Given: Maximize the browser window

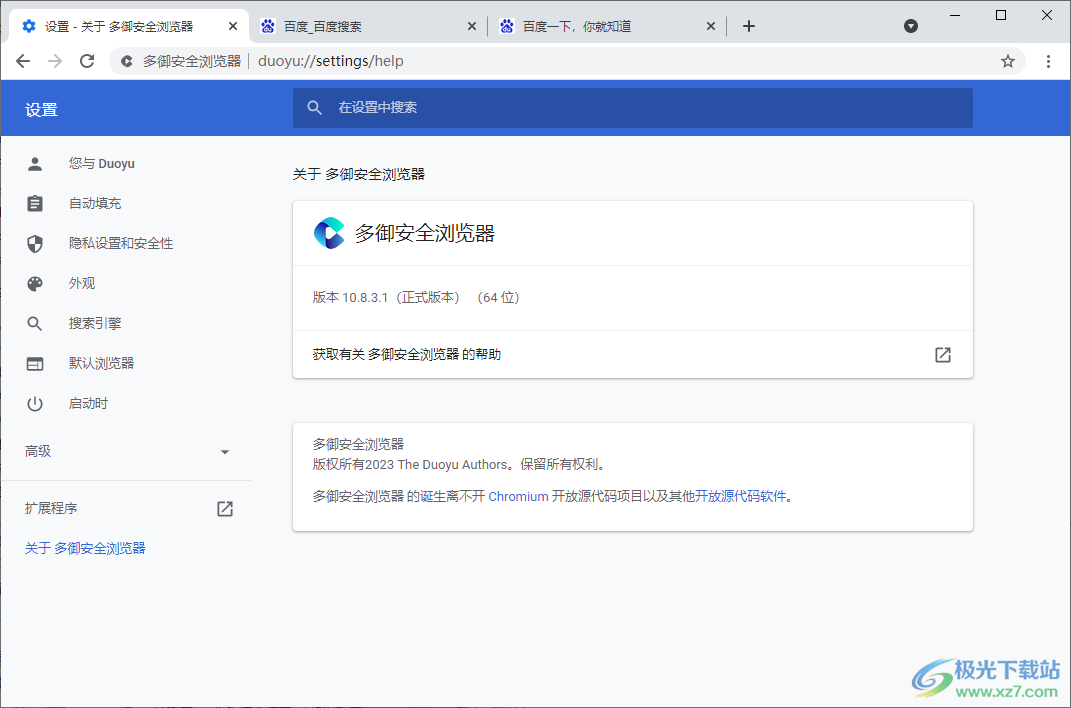Looking at the screenshot, I should coord(1001,15).
